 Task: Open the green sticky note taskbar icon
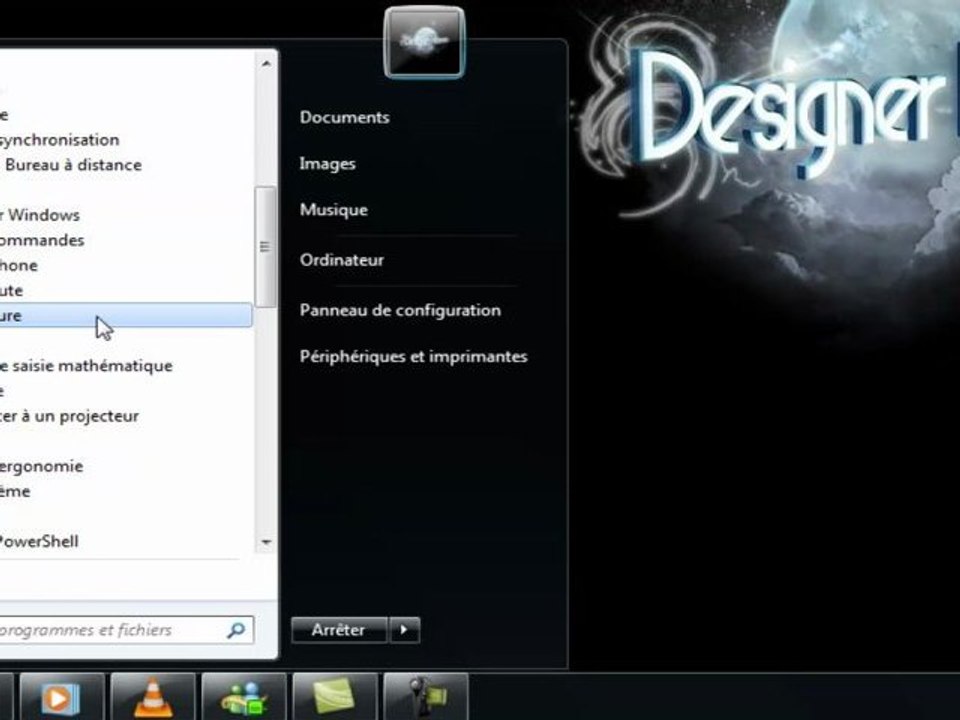pyautogui.click(x=335, y=697)
